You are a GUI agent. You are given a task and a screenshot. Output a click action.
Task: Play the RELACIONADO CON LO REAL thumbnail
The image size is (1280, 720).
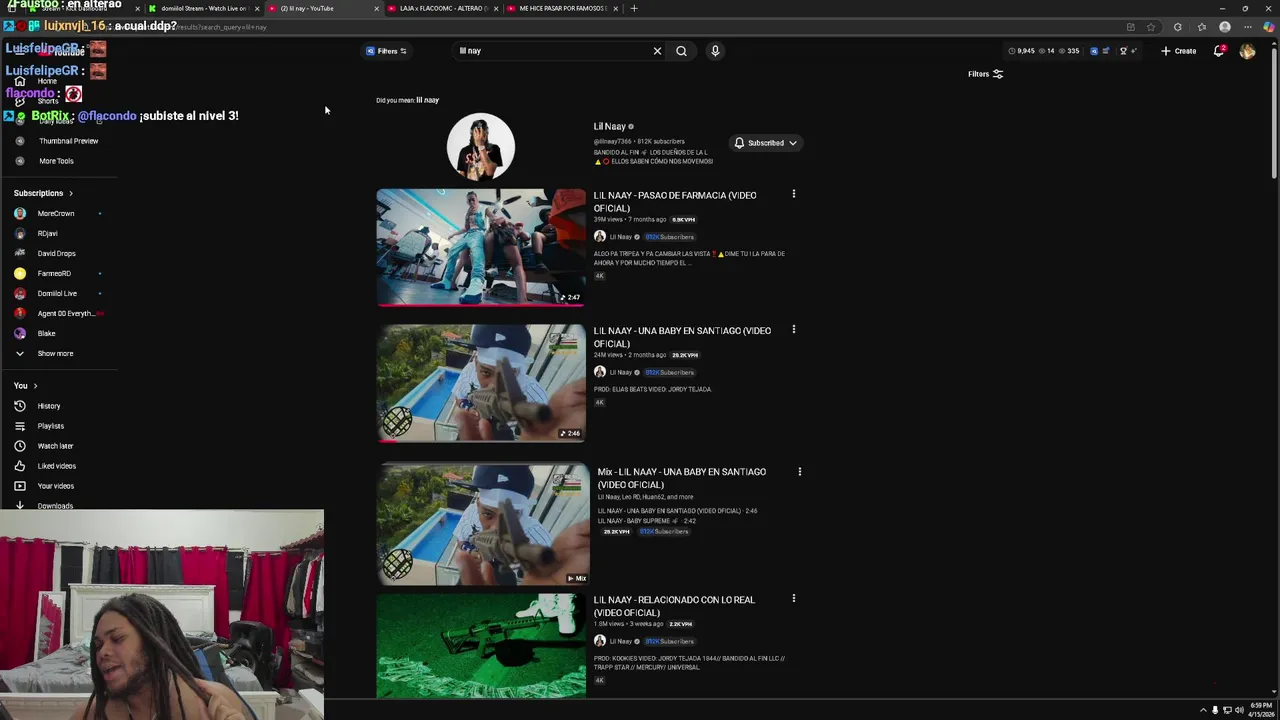tap(481, 646)
